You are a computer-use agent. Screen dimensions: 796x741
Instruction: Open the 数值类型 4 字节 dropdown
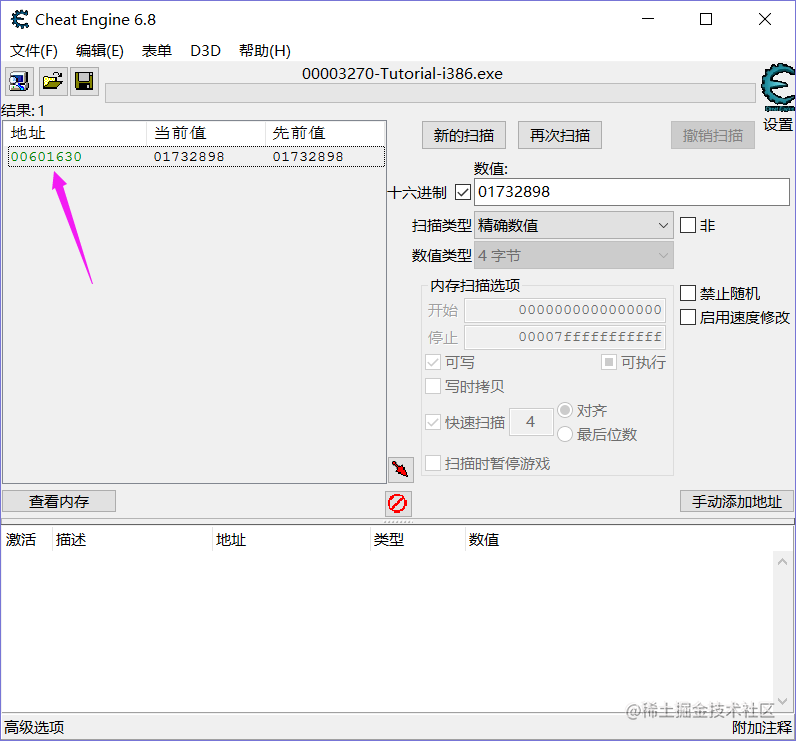pyautogui.click(x=574, y=255)
